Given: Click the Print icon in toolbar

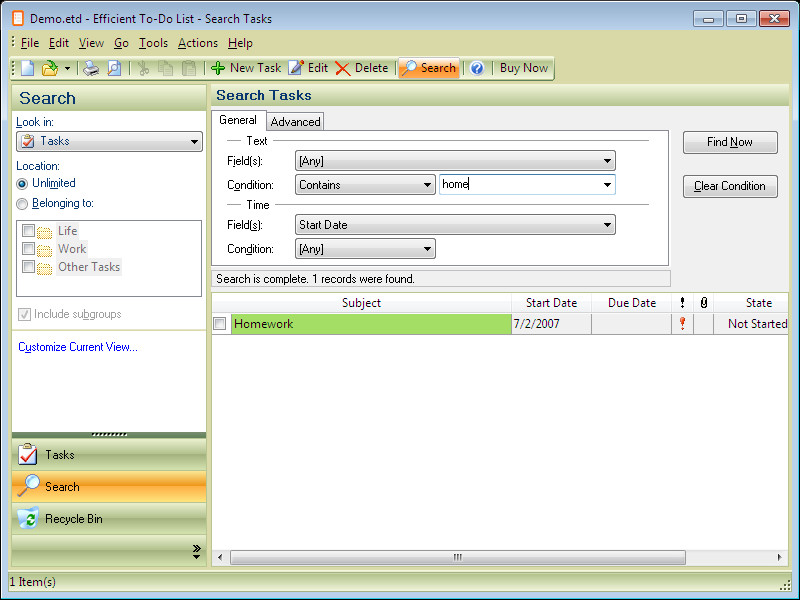Looking at the screenshot, I should [91, 68].
